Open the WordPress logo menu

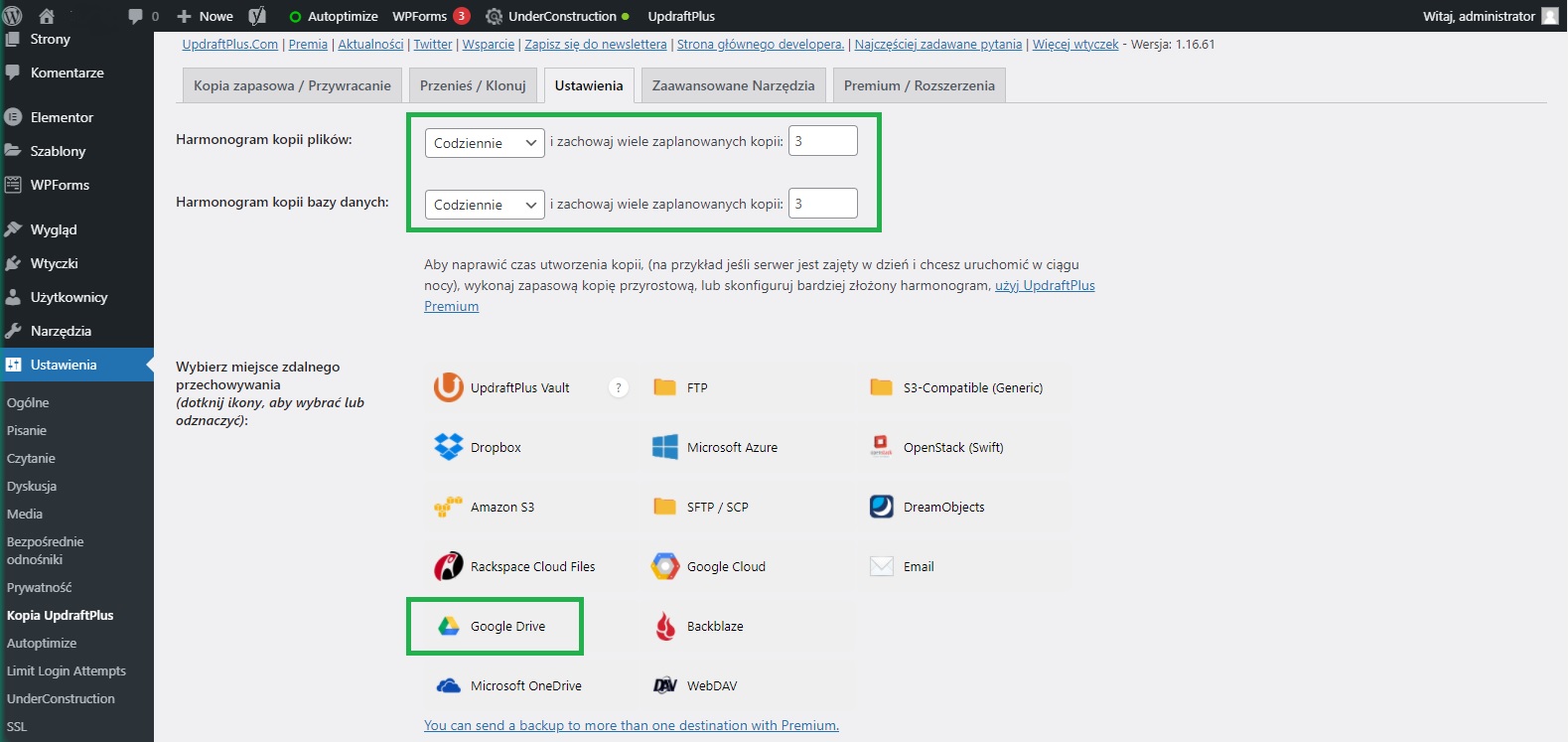[x=13, y=16]
